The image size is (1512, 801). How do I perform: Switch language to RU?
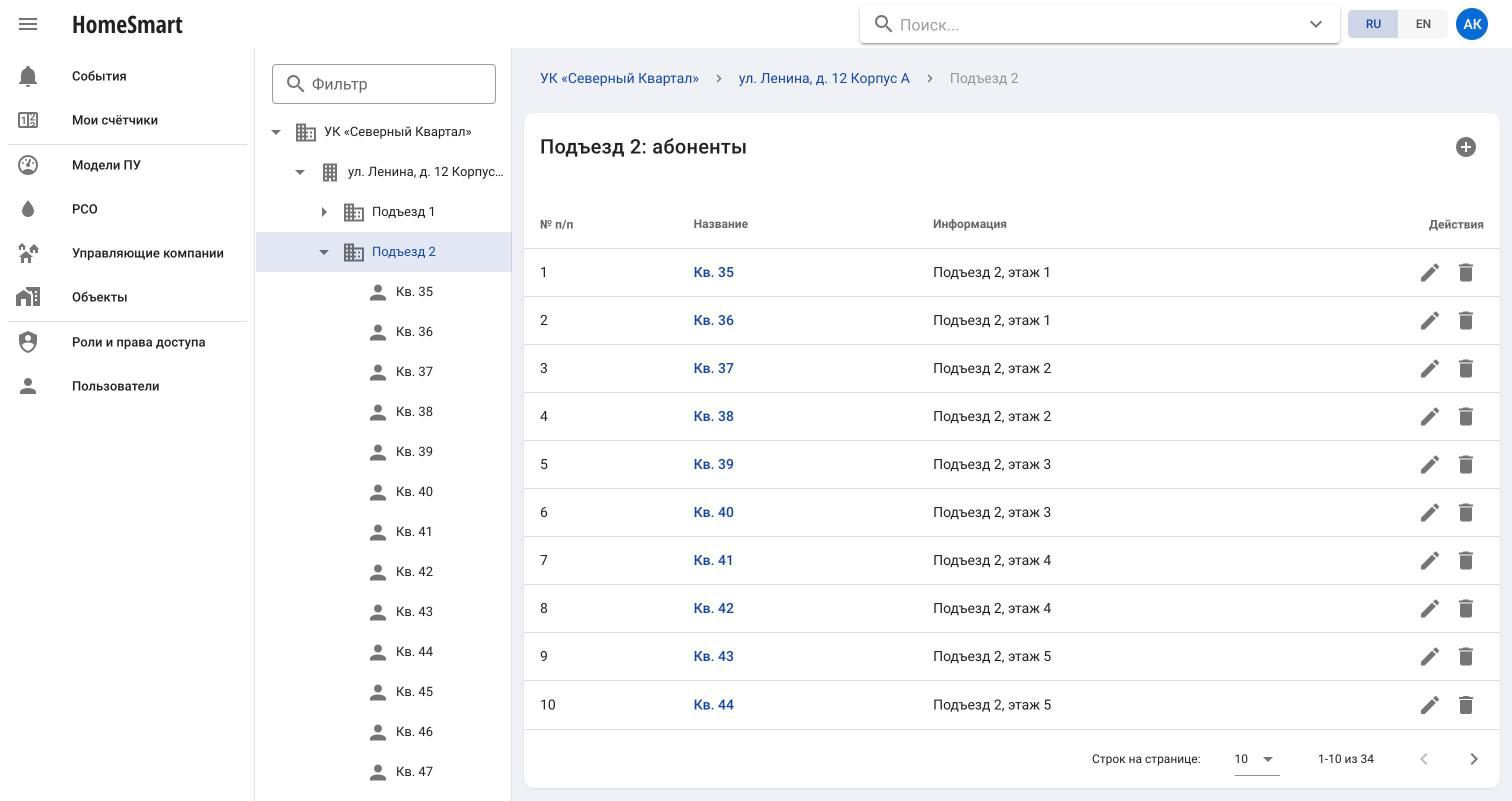1373,24
